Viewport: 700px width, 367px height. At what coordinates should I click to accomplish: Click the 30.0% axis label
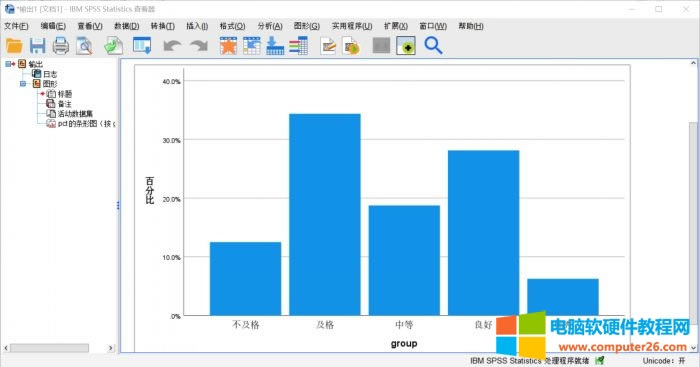pyautogui.click(x=171, y=140)
